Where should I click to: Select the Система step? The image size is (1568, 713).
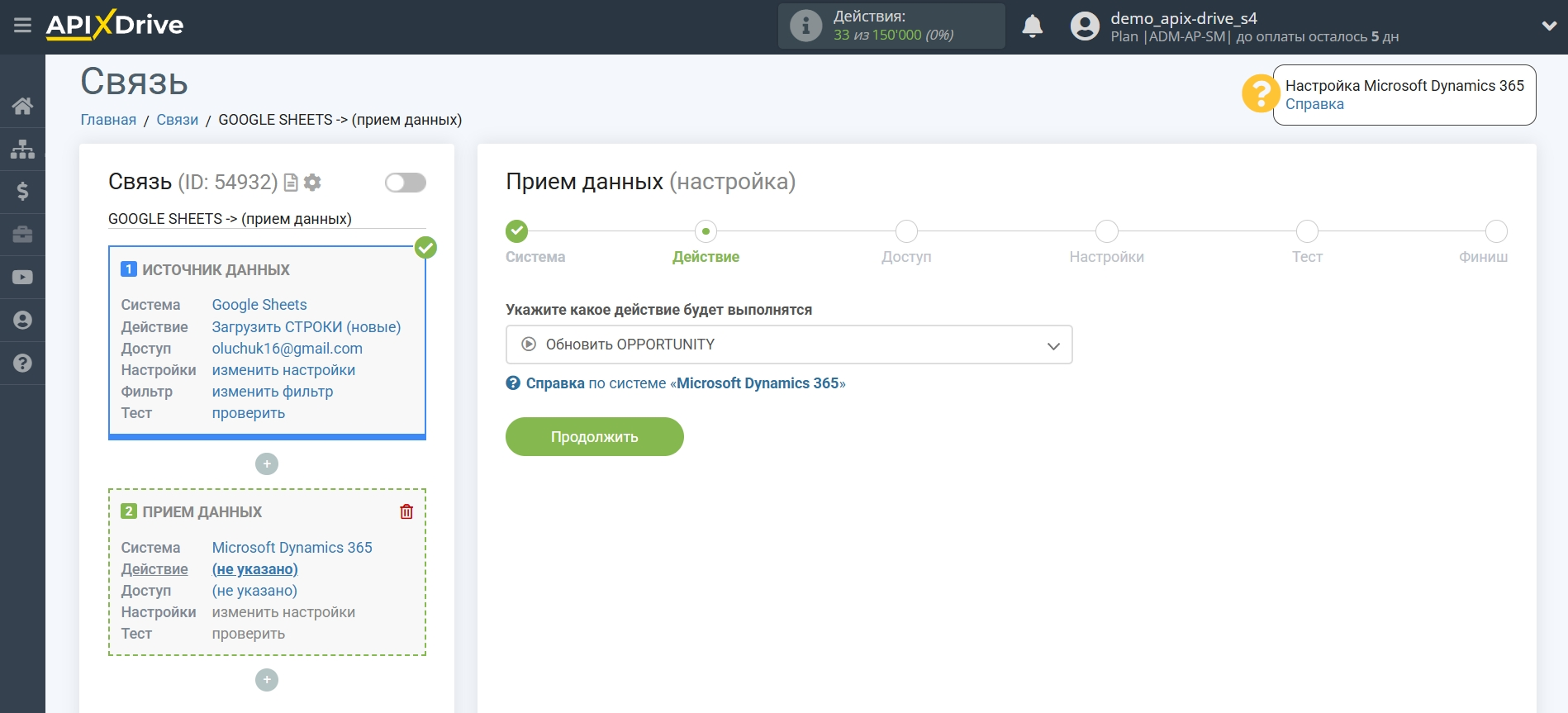(517, 231)
